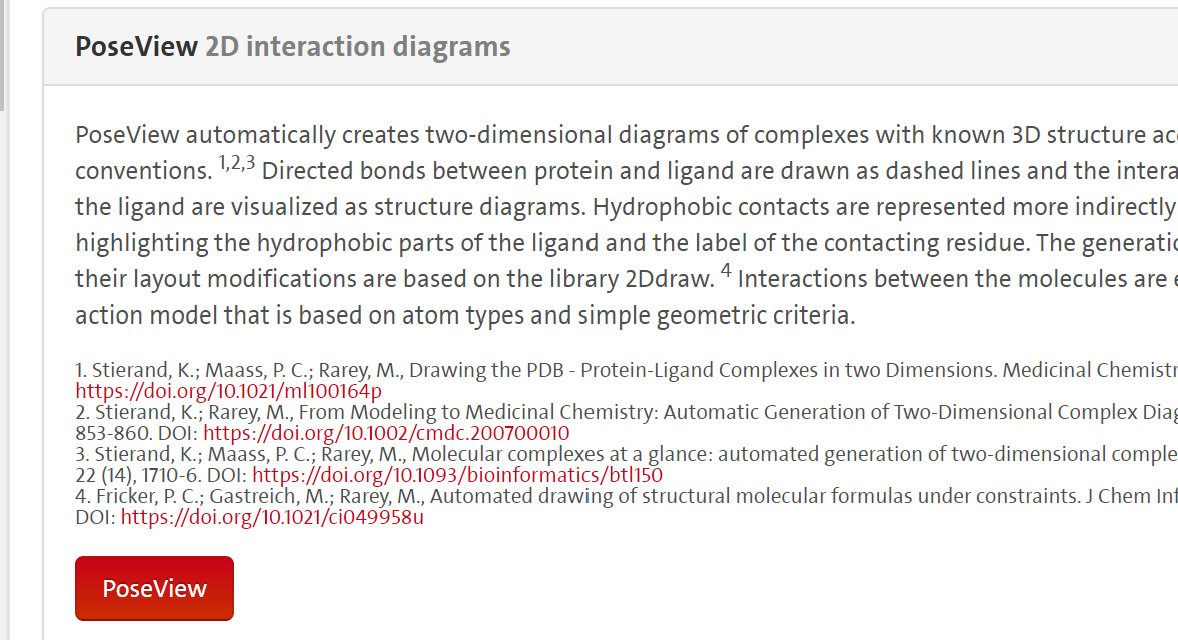The image size is (1178, 640).
Task: Open the doi.org/10.1021/ml100164p link
Action: pos(228,391)
